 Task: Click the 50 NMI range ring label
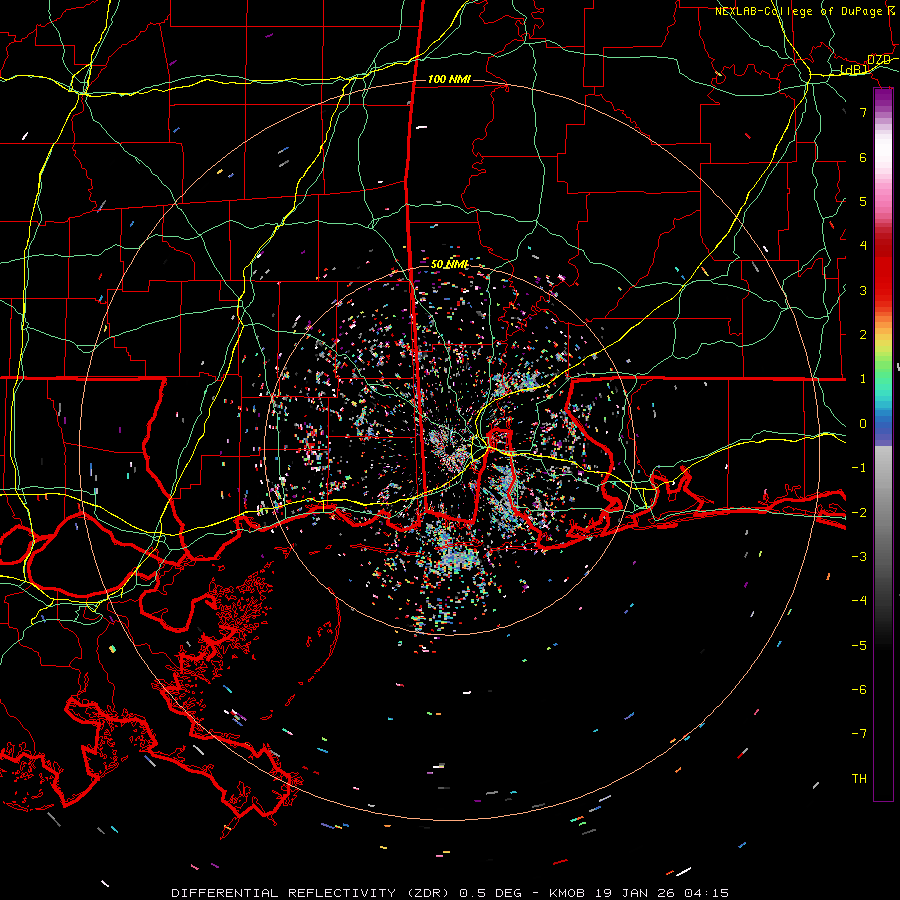click(449, 264)
